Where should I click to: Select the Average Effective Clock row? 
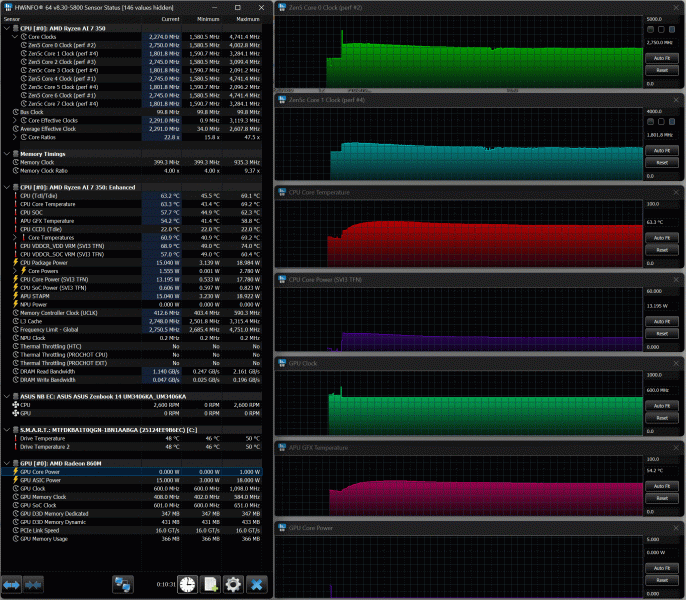131,129
